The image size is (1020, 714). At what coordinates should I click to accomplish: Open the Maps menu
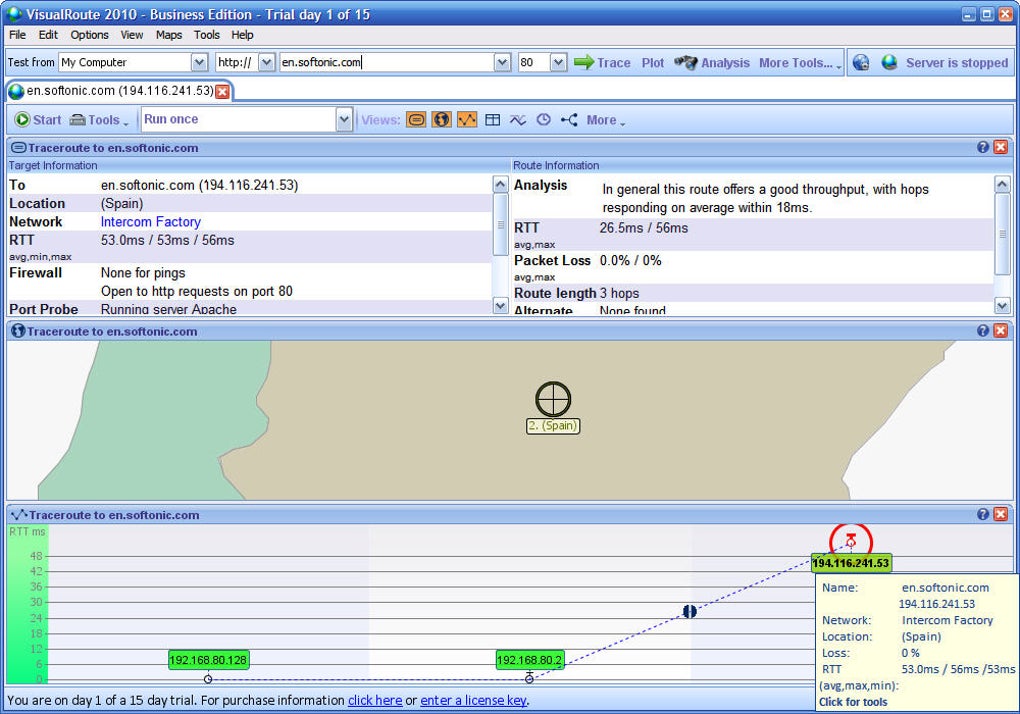point(168,35)
